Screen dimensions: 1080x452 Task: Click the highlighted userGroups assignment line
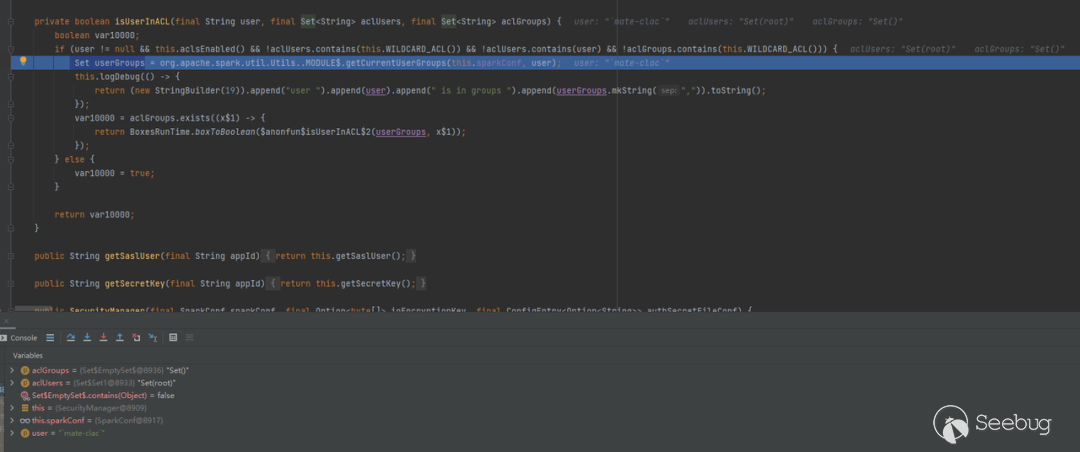(300, 62)
